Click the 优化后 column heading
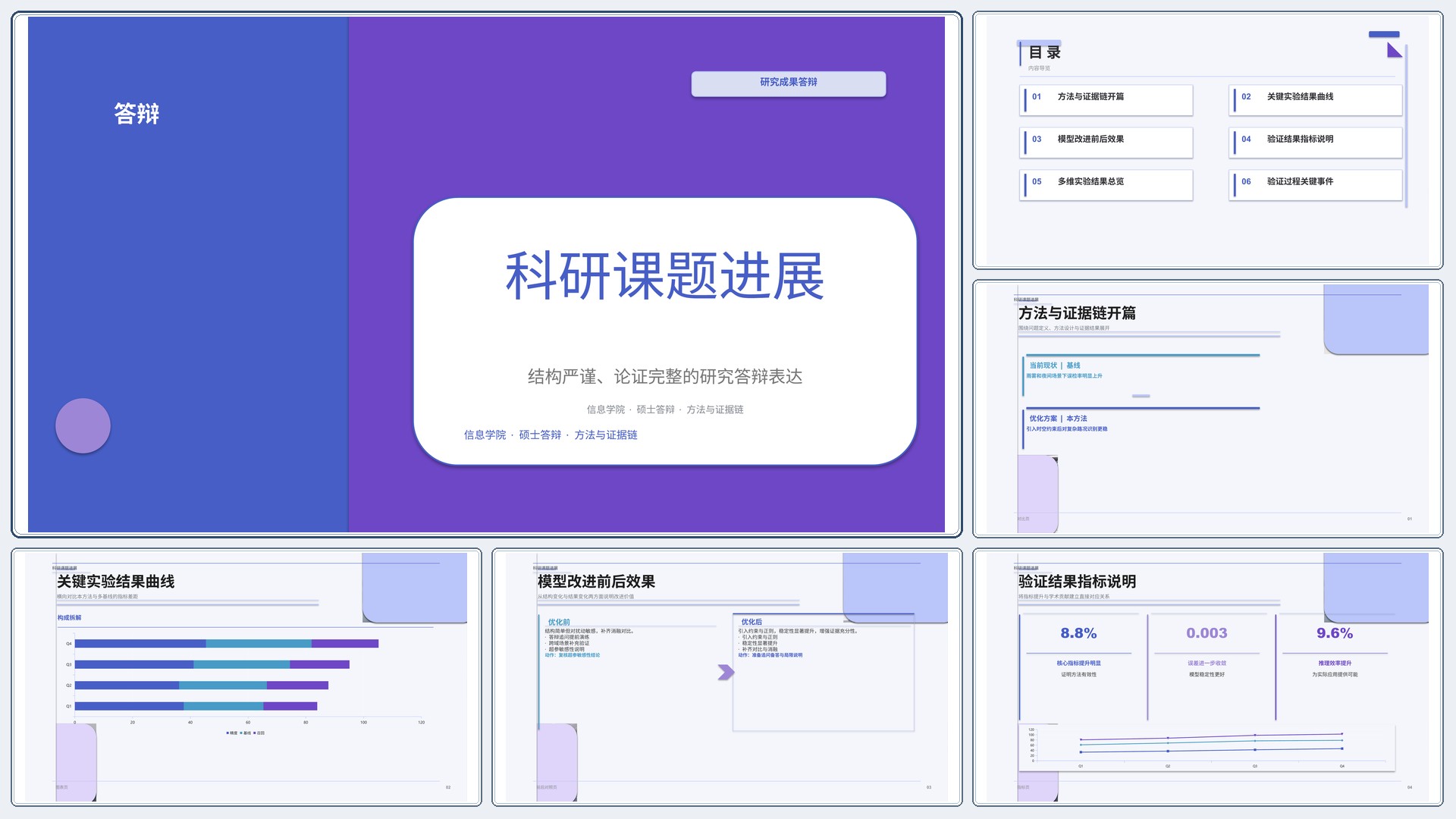The image size is (1456, 819). click(752, 622)
